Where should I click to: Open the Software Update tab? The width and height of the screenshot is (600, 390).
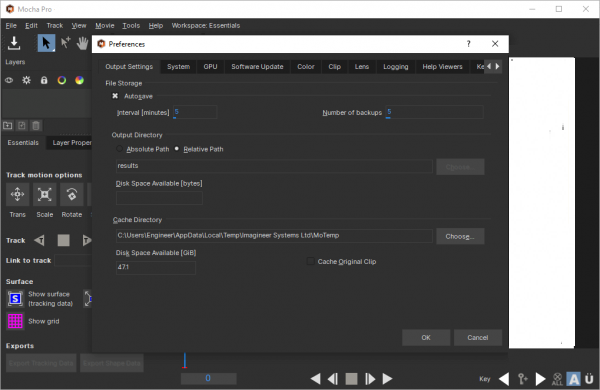point(257,67)
